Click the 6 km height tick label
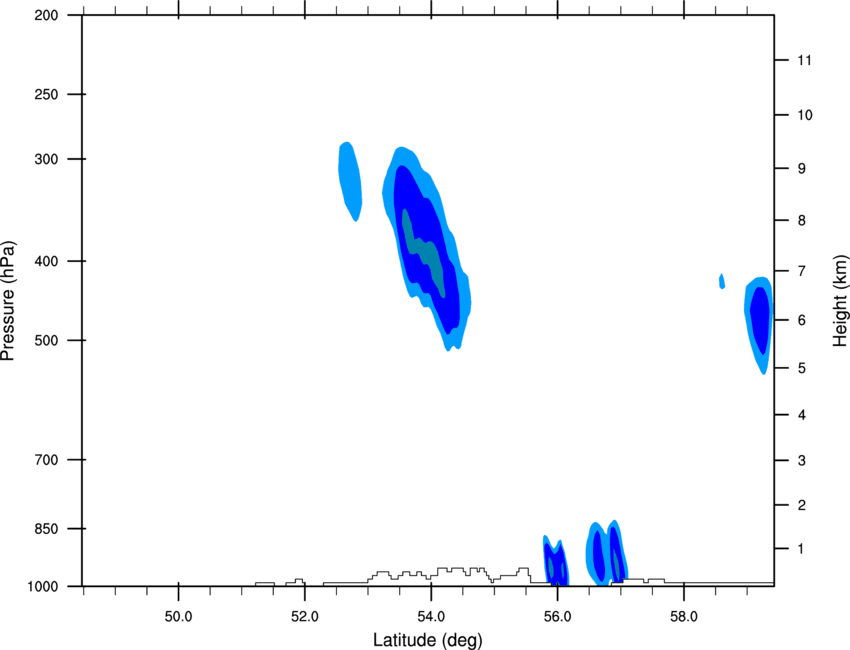 [x=802, y=320]
